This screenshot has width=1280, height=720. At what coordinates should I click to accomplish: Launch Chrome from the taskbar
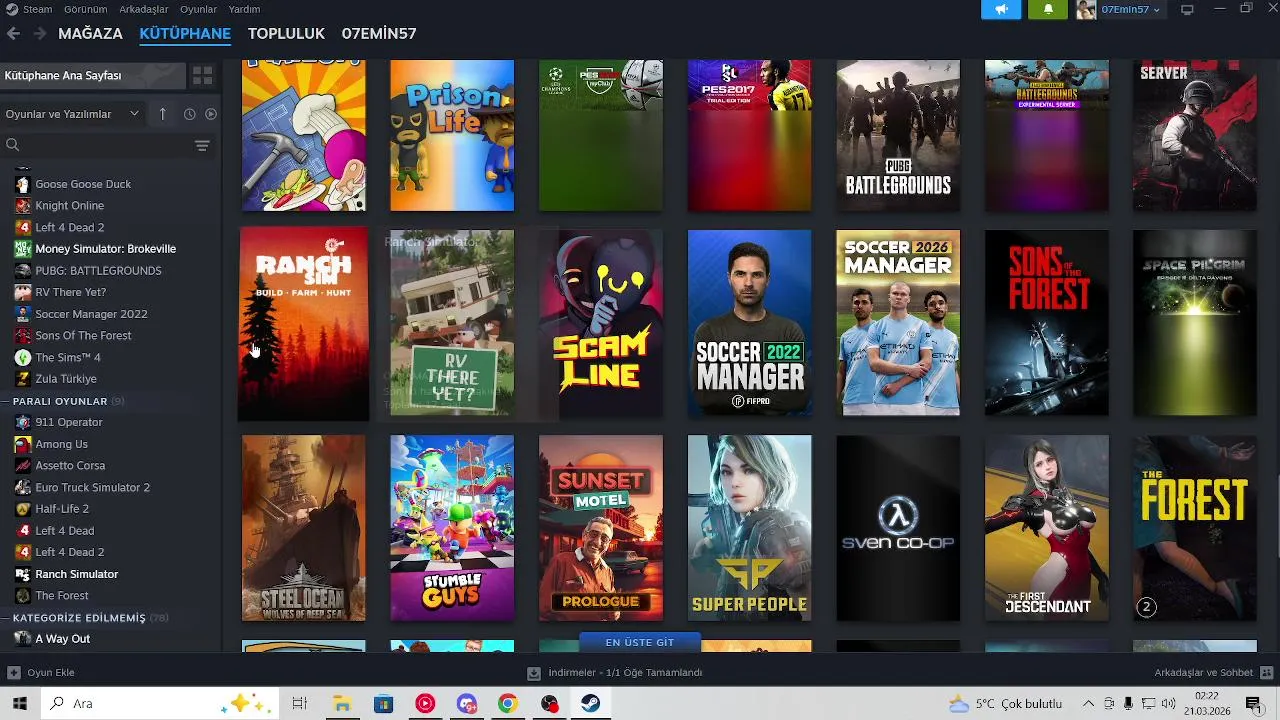coord(508,703)
